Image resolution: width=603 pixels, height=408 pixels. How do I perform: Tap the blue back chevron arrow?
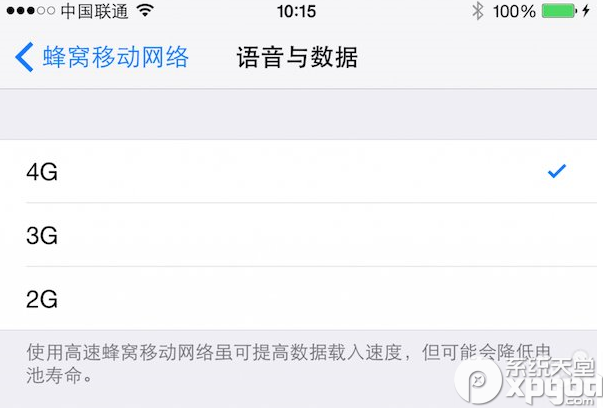pyautogui.click(x=24, y=57)
